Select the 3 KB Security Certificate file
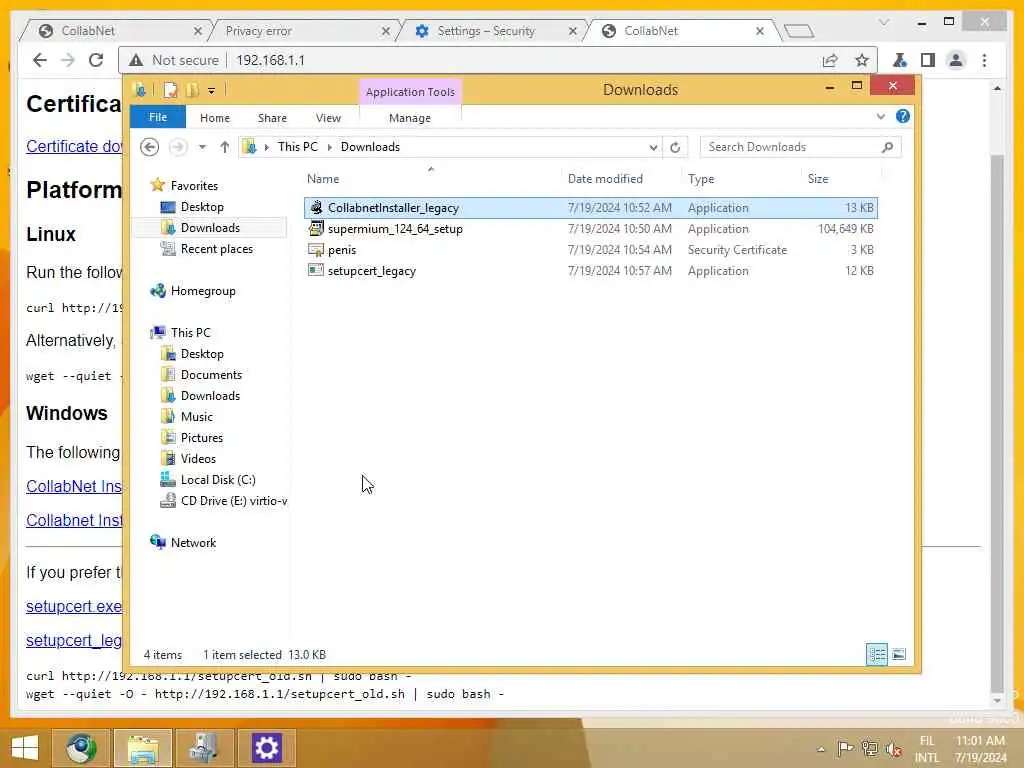Image resolution: width=1024 pixels, height=768 pixels. (x=590, y=249)
